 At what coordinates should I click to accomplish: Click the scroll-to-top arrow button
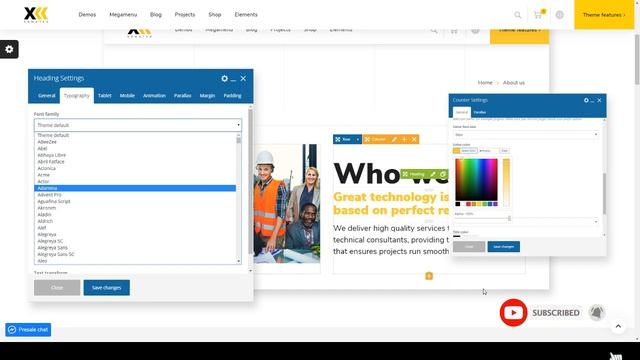coord(618,326)
